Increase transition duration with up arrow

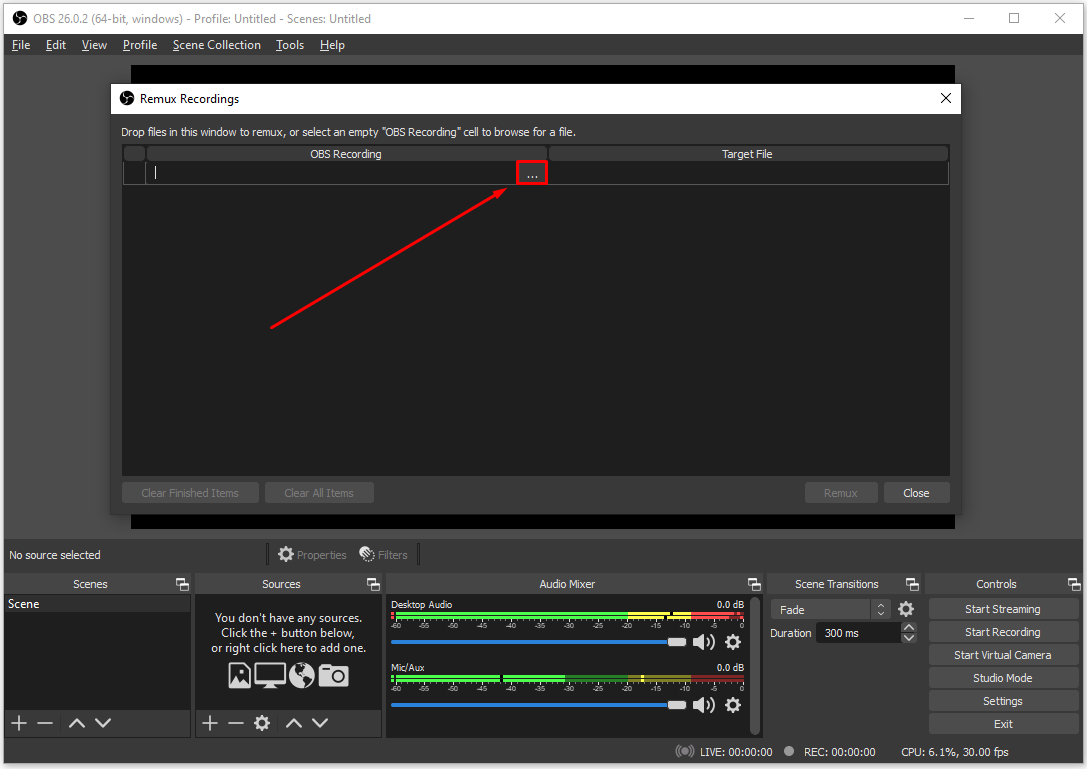coord(909,628)
